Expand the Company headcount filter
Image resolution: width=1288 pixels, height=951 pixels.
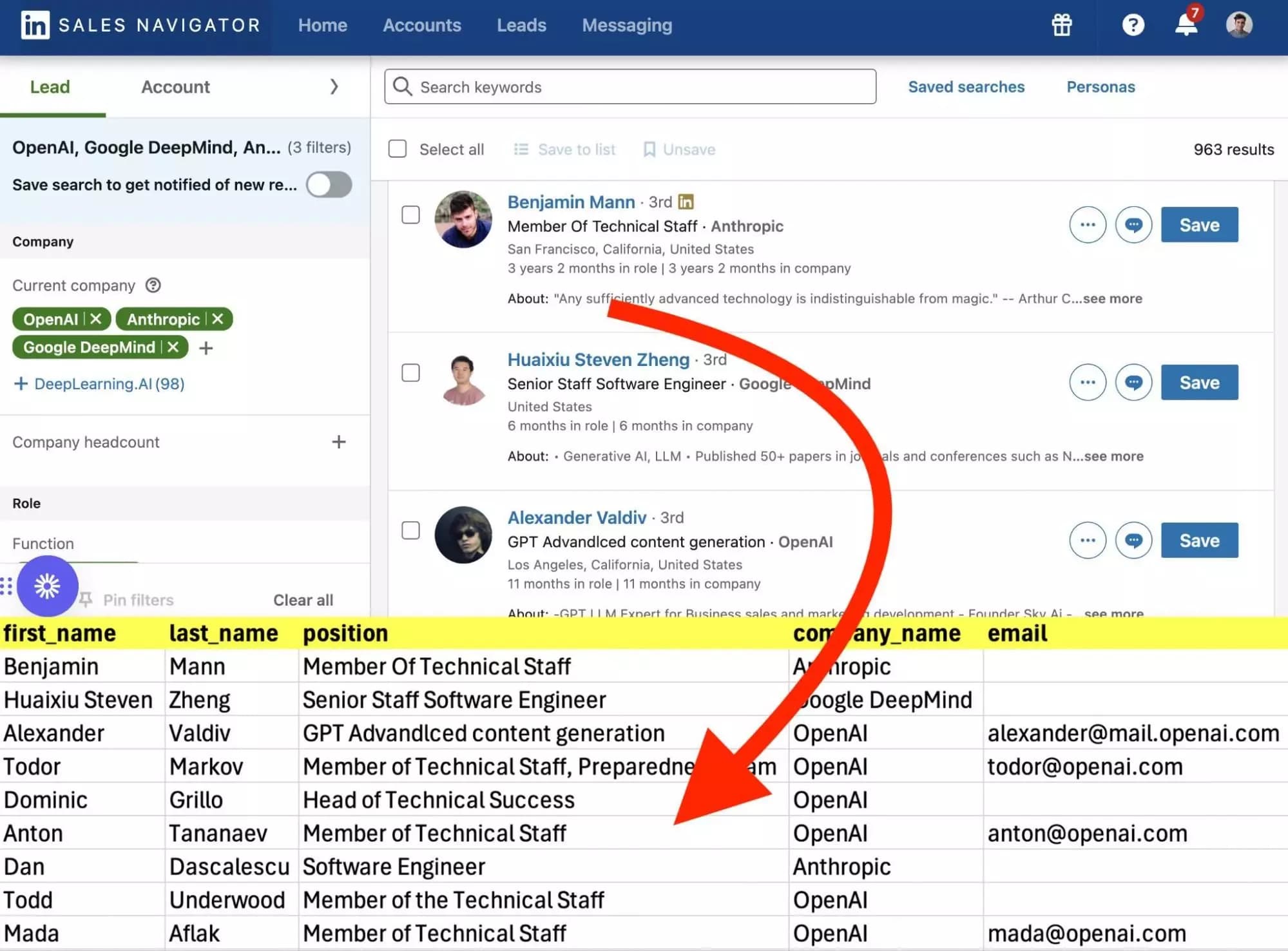click(338, 442)
